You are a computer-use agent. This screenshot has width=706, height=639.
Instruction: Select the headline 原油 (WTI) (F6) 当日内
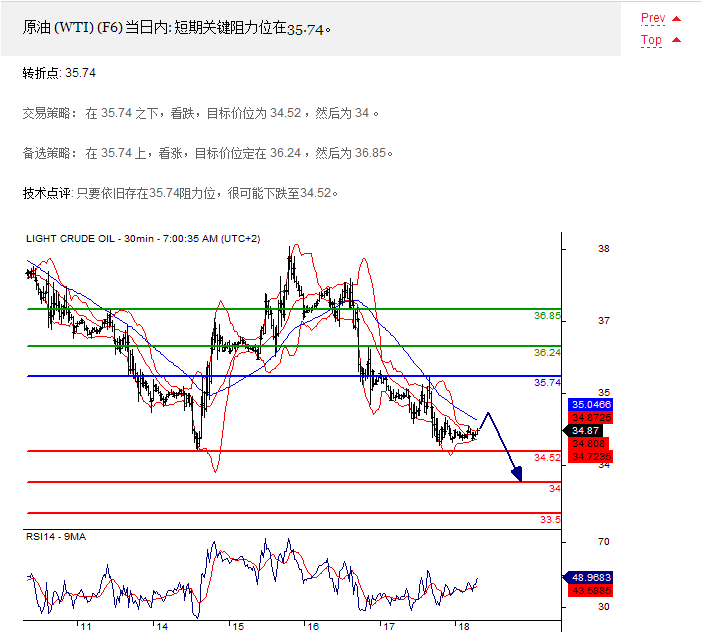pos(176,28)
